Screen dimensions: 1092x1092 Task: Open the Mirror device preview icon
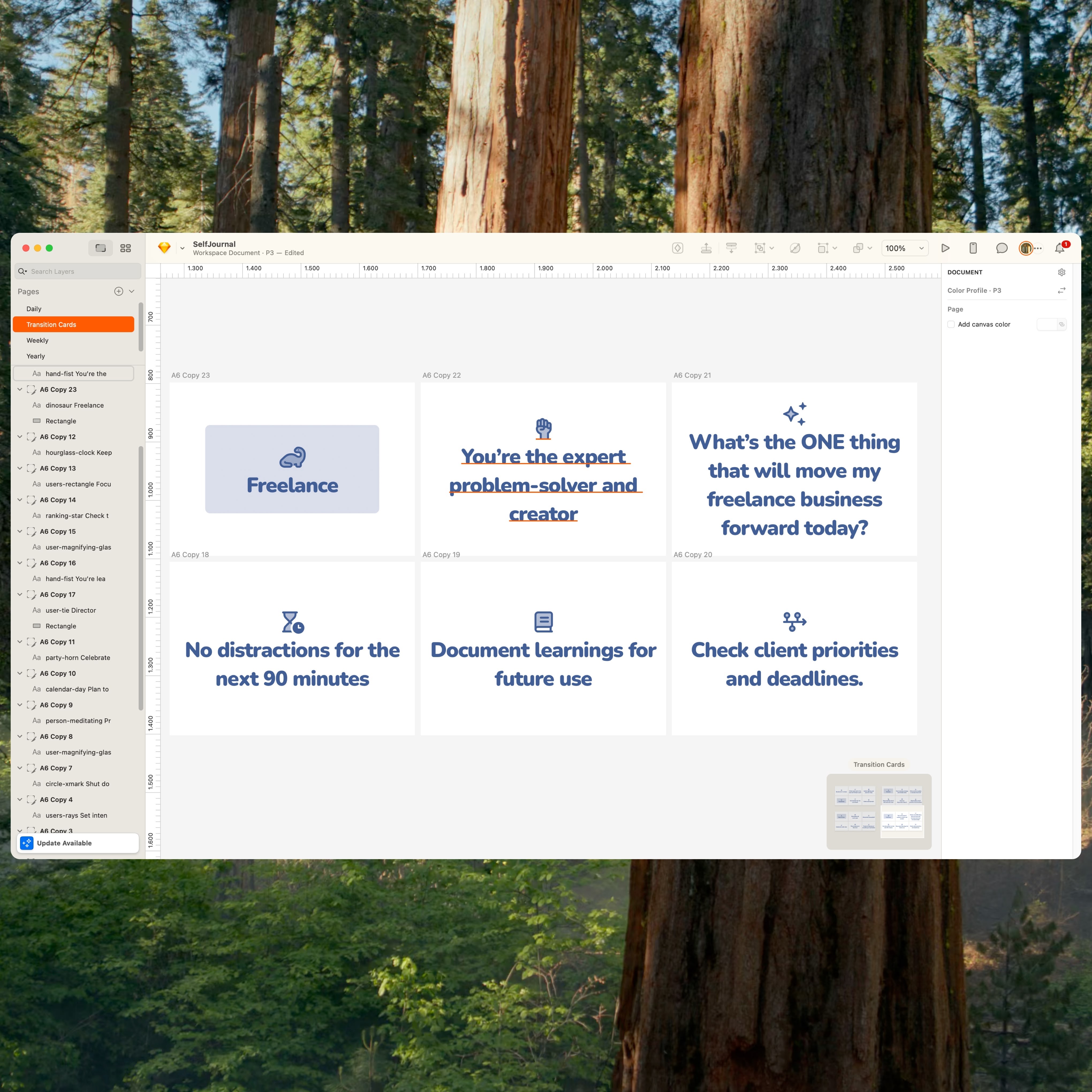coord(973,248)
